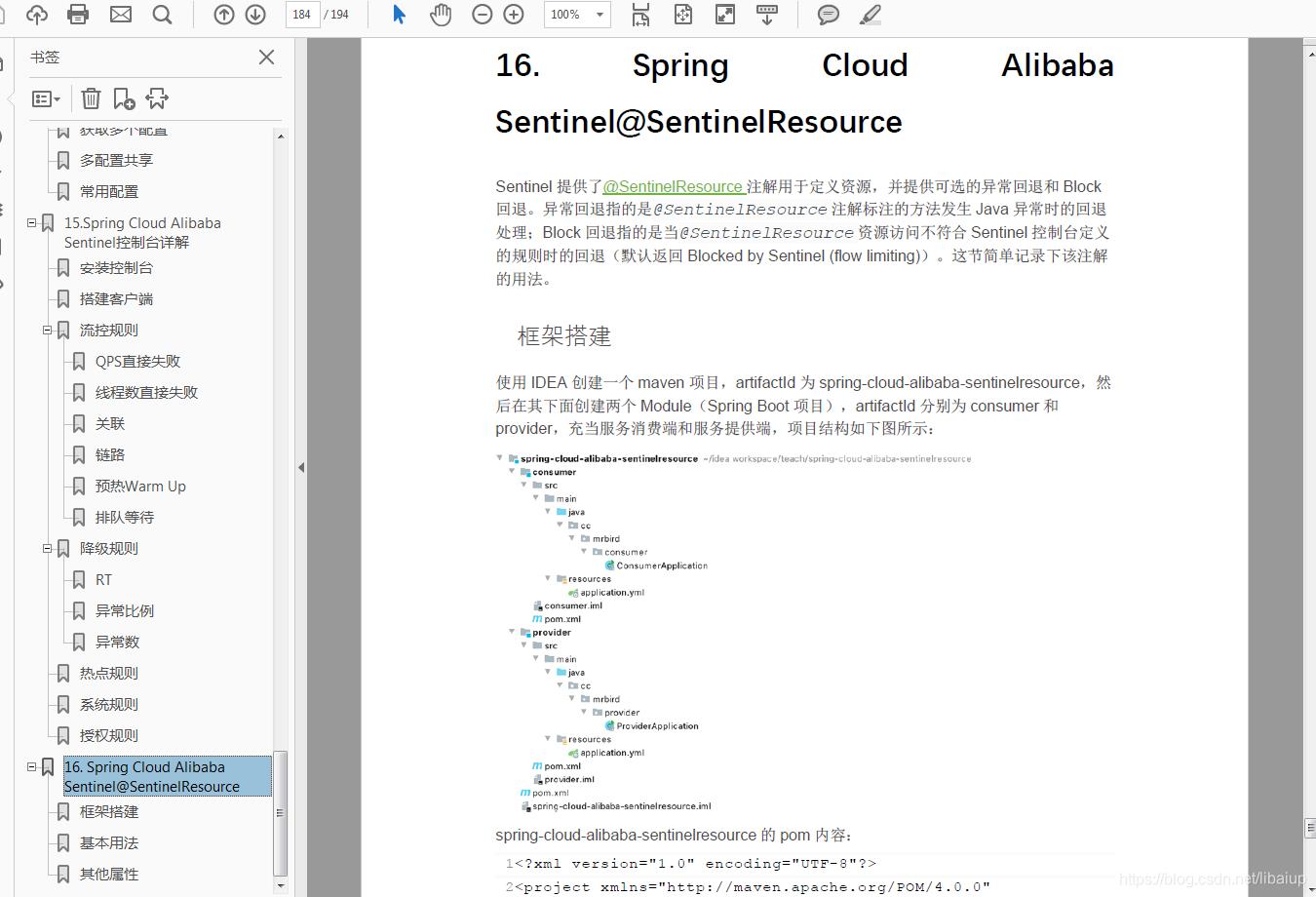Collapse chapter 16 SentinelResource node
This screenshot has height=897, width=1316.
click(x=31, y=767)
